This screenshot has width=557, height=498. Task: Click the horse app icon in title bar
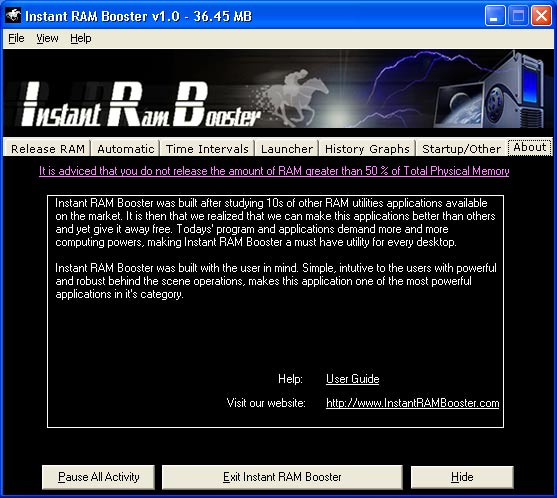13,16
